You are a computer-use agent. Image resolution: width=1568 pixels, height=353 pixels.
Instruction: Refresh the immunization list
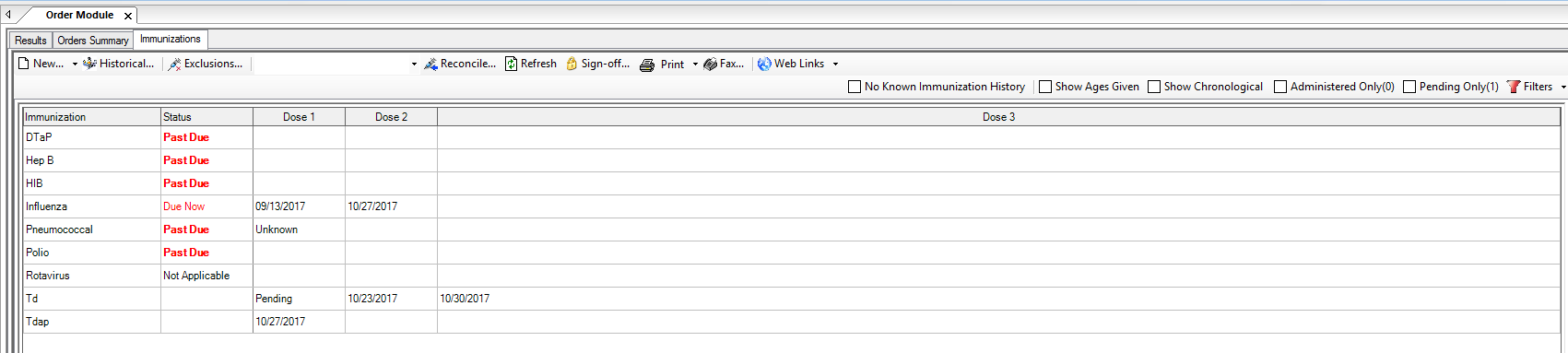tap(530, 64)
